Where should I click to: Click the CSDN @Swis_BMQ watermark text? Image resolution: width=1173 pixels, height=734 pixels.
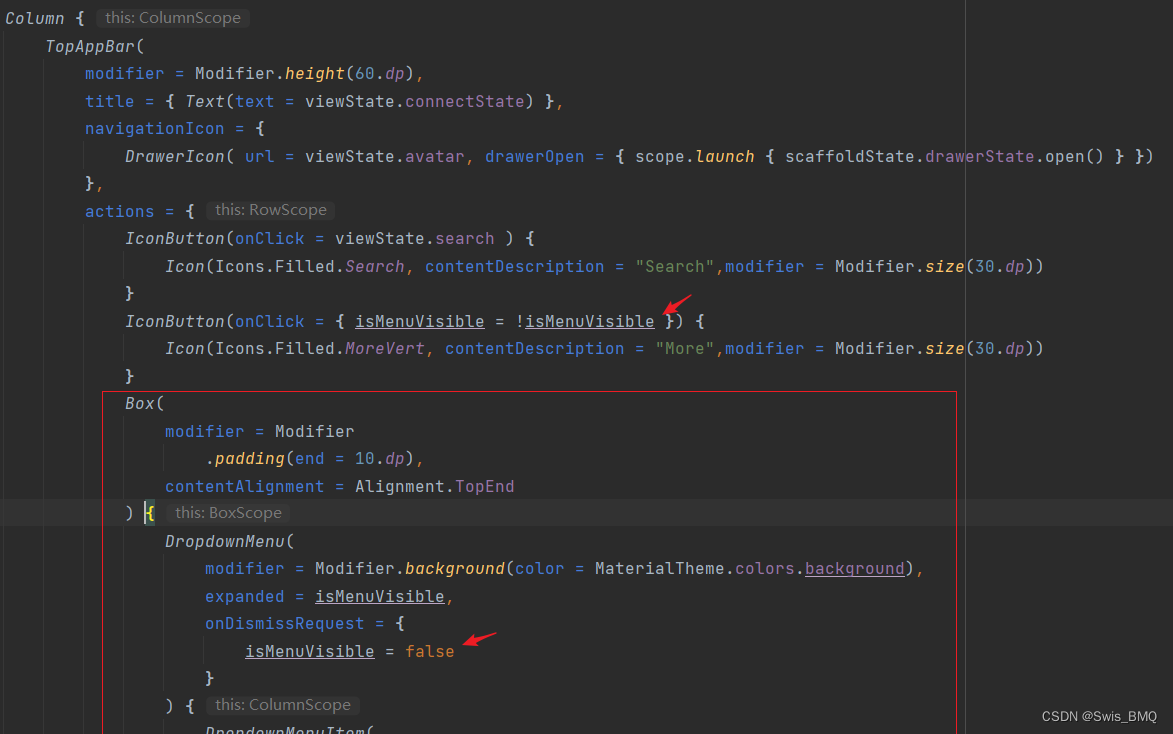1099,716
